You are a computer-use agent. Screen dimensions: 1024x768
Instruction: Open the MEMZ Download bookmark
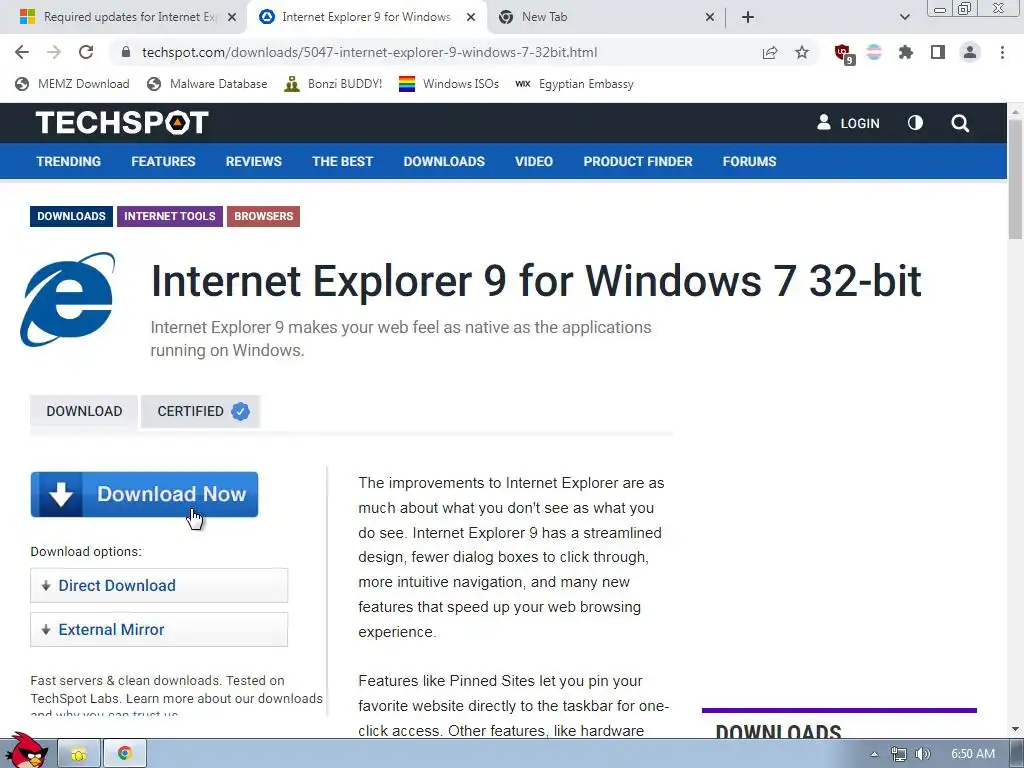72,84
